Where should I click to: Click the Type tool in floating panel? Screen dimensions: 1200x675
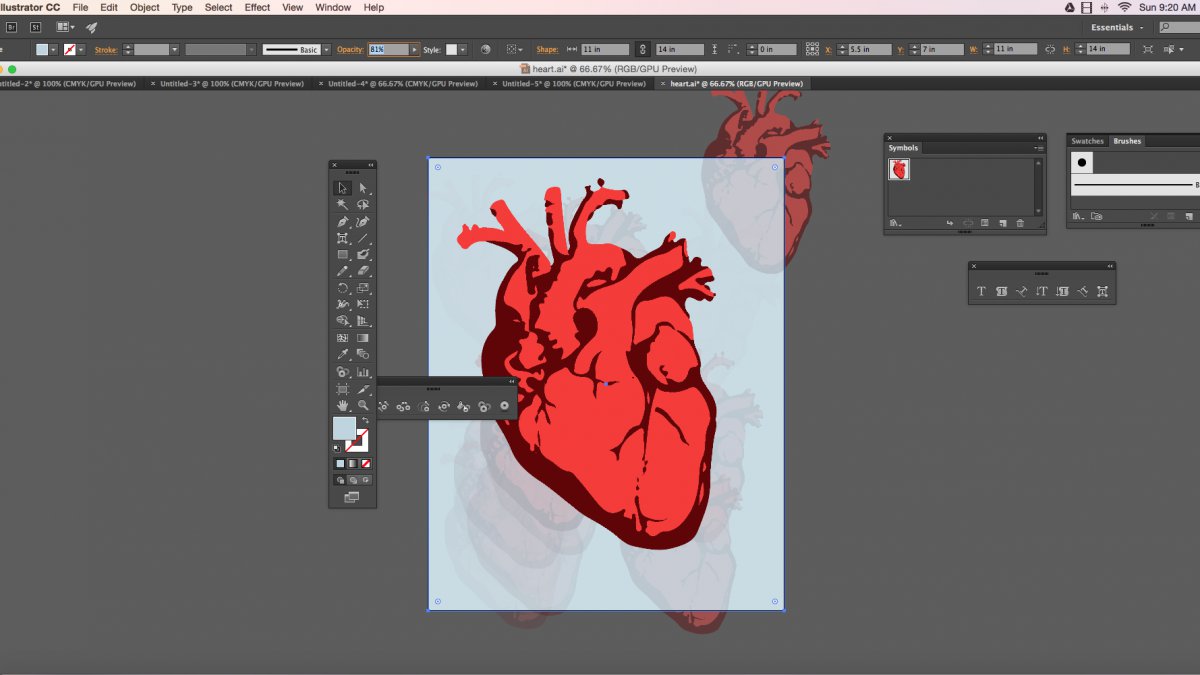[x=981, y=291]
